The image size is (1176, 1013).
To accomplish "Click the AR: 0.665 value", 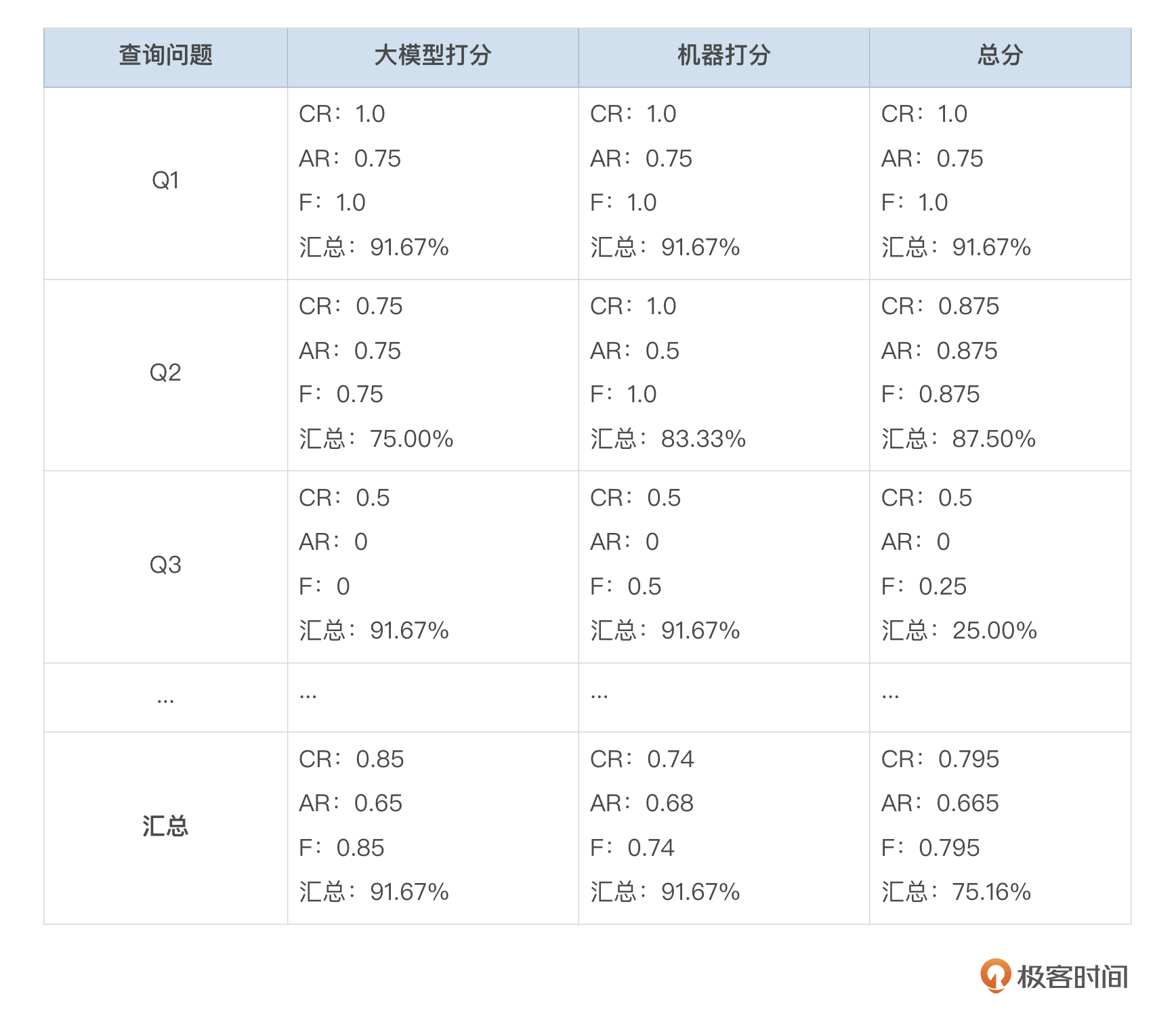I will pyautogui.click(x=940, y=803).
